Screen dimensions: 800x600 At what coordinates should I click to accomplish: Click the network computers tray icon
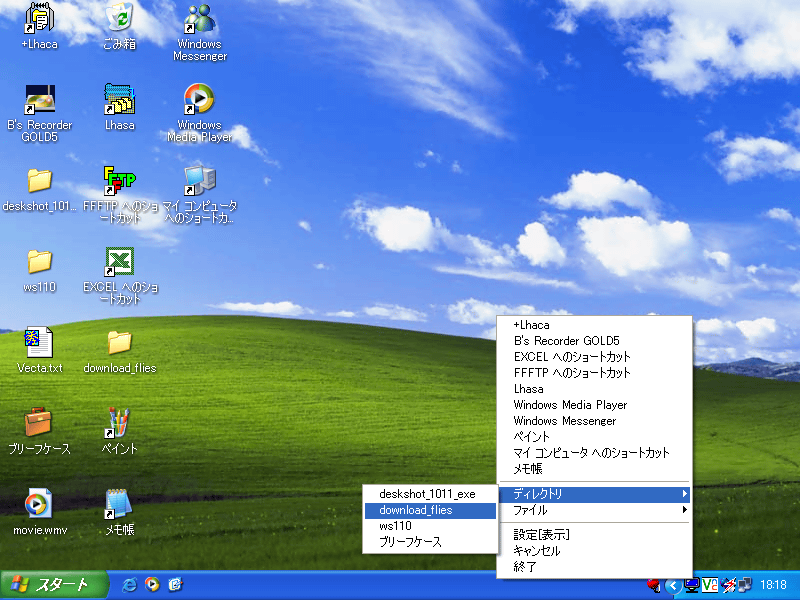click(745, 585)
